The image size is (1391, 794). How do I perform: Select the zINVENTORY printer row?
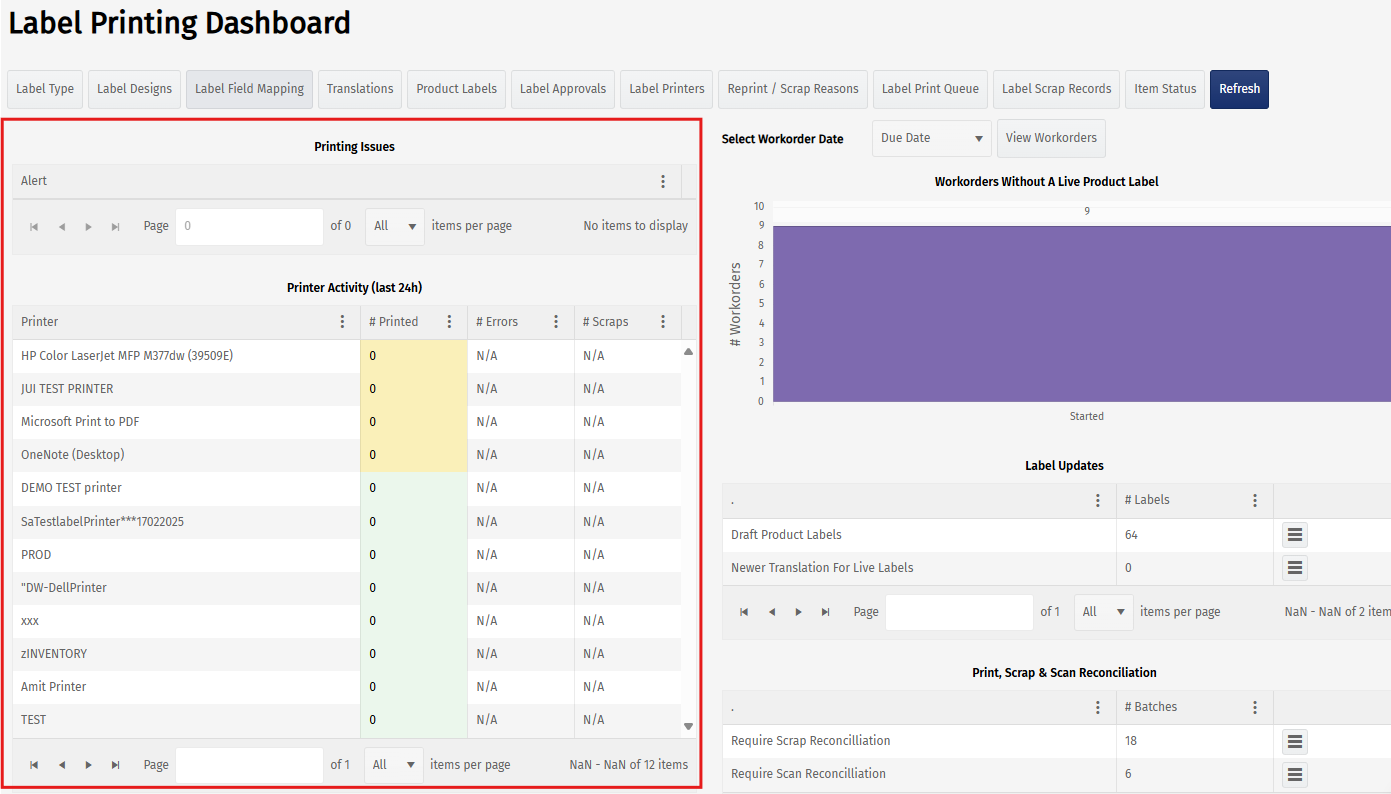(x=347, y=654)
